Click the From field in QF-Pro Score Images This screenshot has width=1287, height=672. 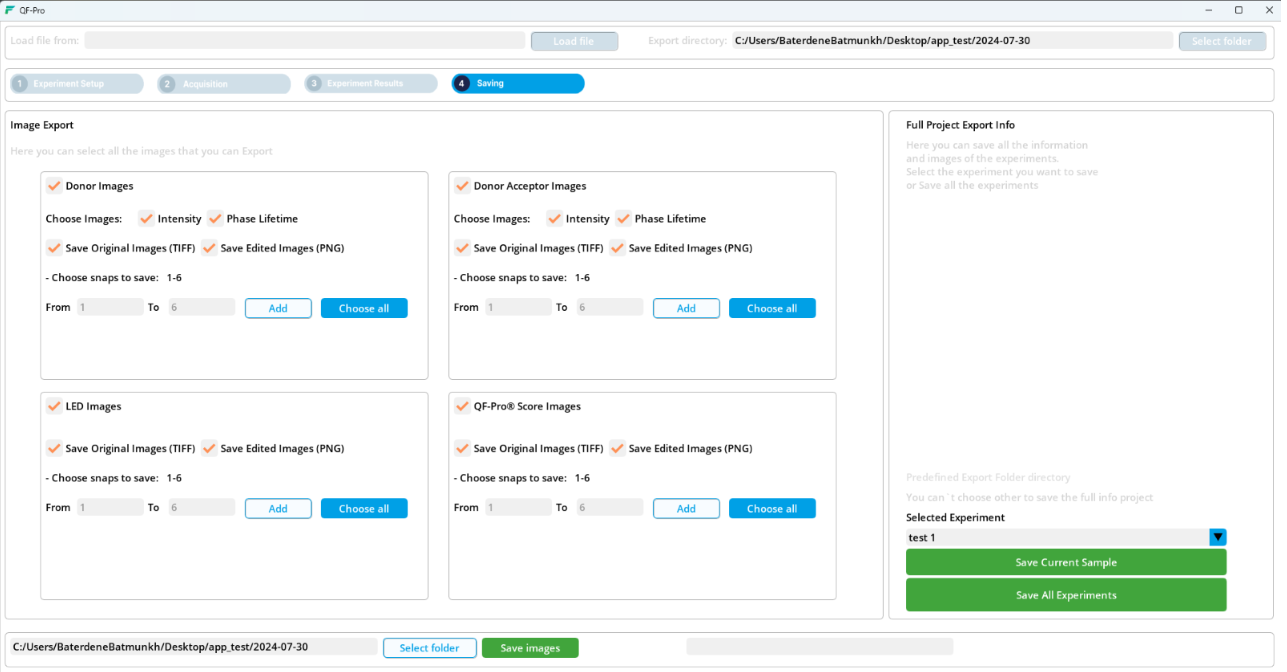pyautogui.click(x=518, y=508)
